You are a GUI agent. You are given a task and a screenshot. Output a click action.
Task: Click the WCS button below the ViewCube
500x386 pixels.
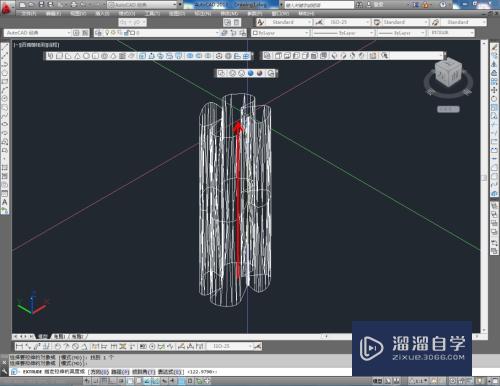point(448,109)
